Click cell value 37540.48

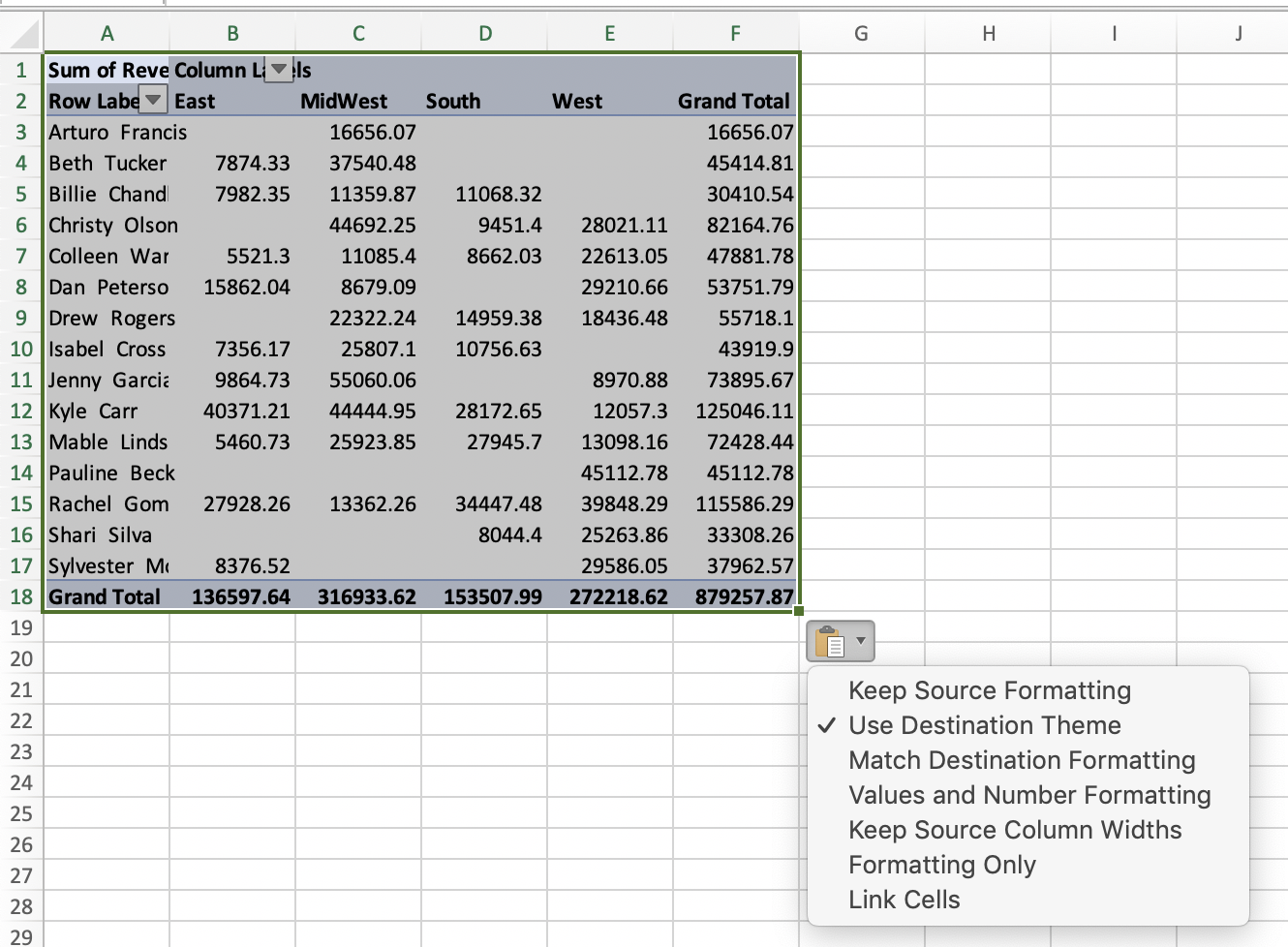click(358, 163)
